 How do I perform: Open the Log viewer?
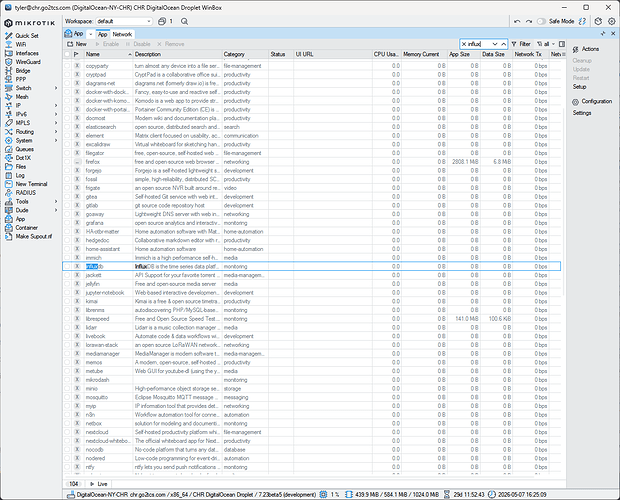tap(20, 175)
